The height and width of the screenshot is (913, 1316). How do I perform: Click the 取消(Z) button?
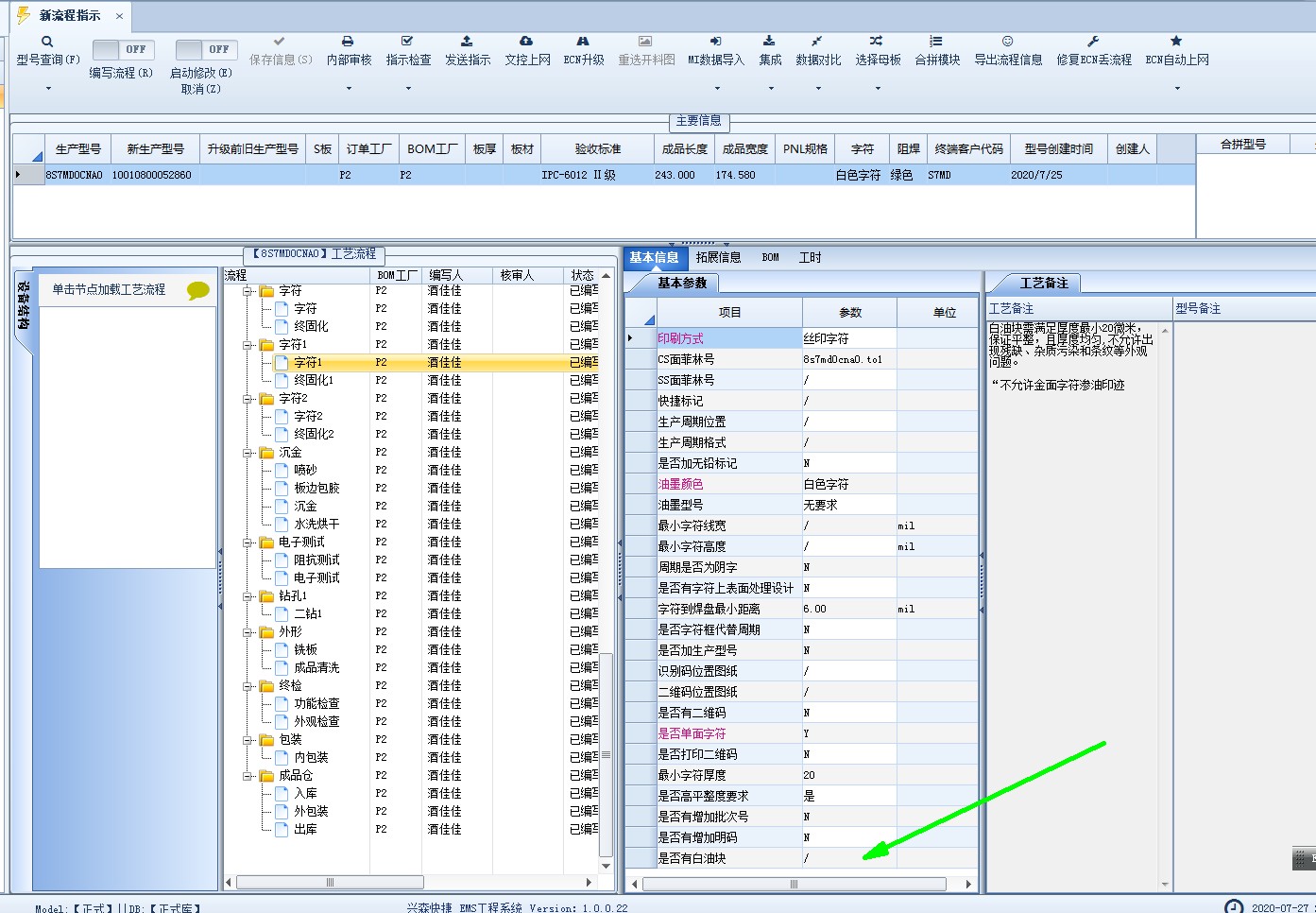pos(200,89)
